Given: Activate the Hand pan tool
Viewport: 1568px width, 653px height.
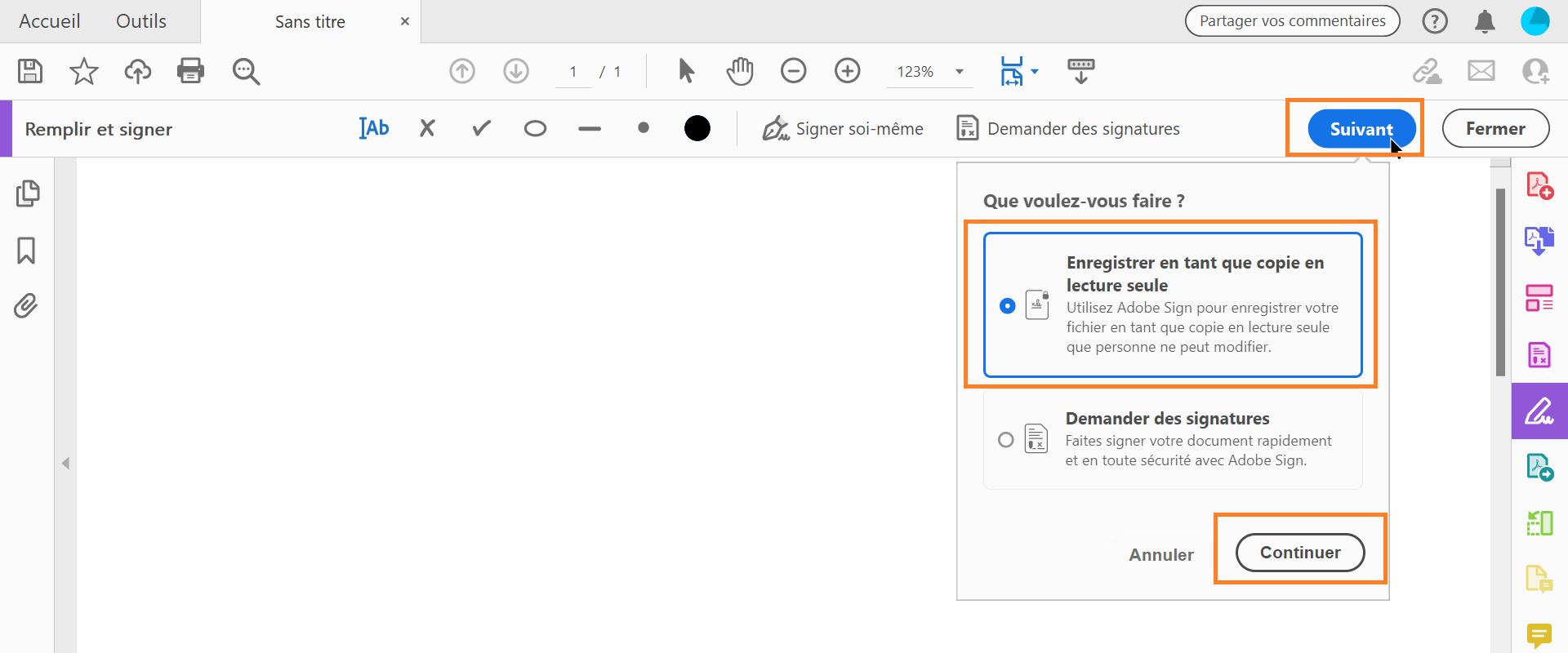Looking at the screenshot, I should pyautogui.click(x=740, y=71).
